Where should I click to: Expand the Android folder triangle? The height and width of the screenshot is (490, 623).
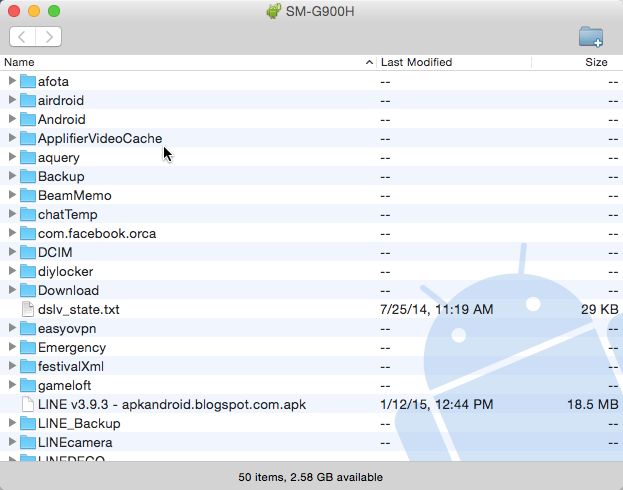click(x=12, y=119)
